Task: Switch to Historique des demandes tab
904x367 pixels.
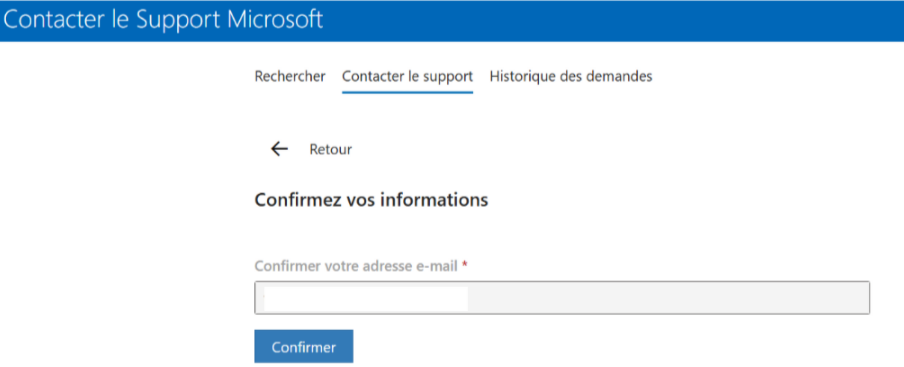Action: 571,77
